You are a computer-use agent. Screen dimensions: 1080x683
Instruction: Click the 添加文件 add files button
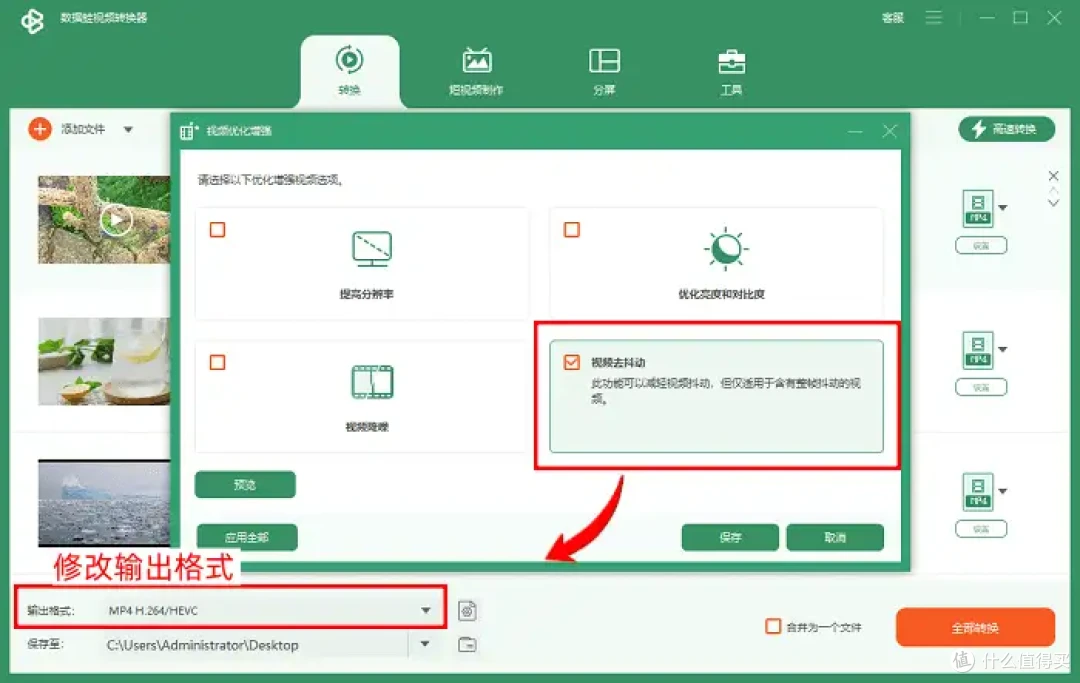coord(83,129)
